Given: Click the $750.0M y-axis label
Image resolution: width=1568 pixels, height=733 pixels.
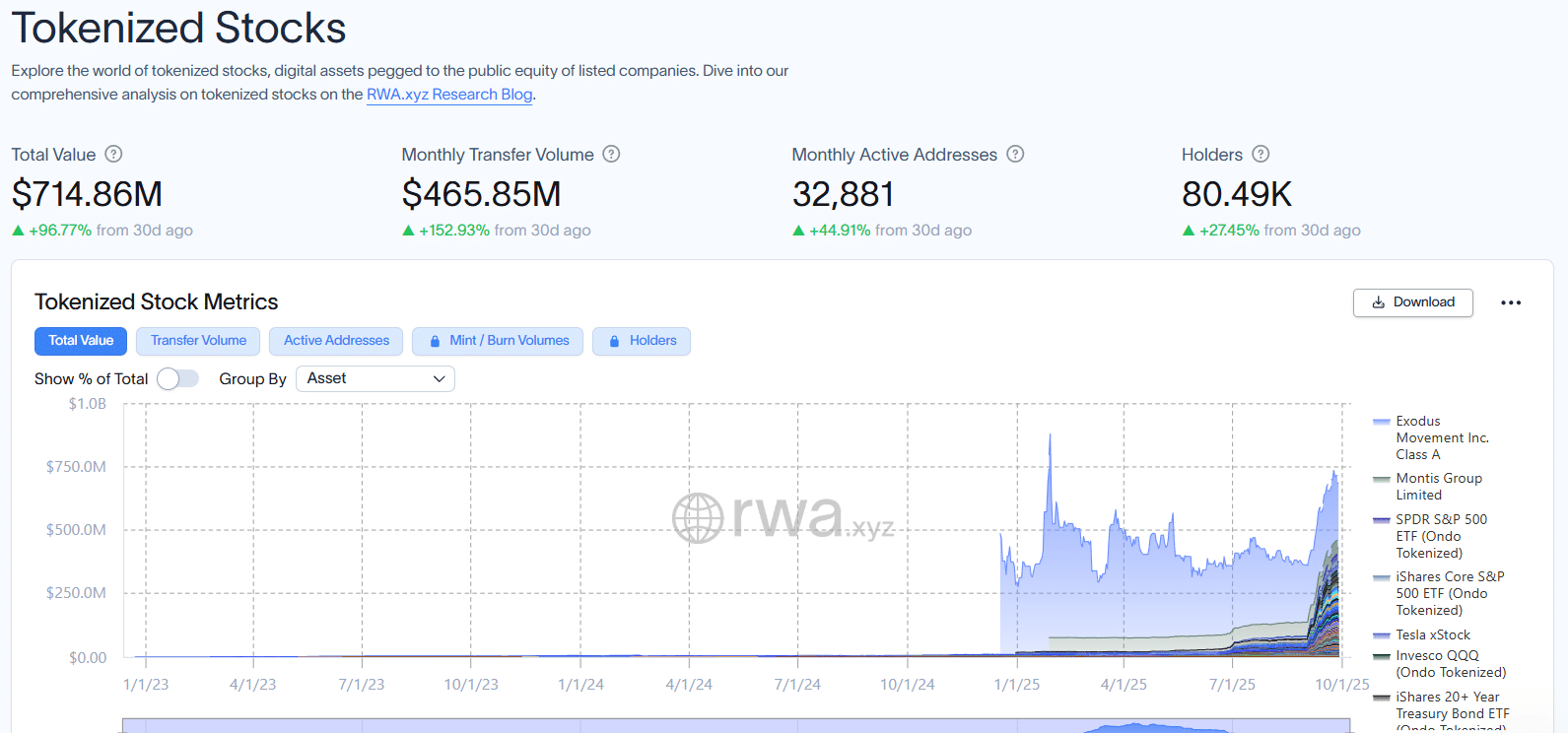Looking at the screenshot, I should click(76, 467).
